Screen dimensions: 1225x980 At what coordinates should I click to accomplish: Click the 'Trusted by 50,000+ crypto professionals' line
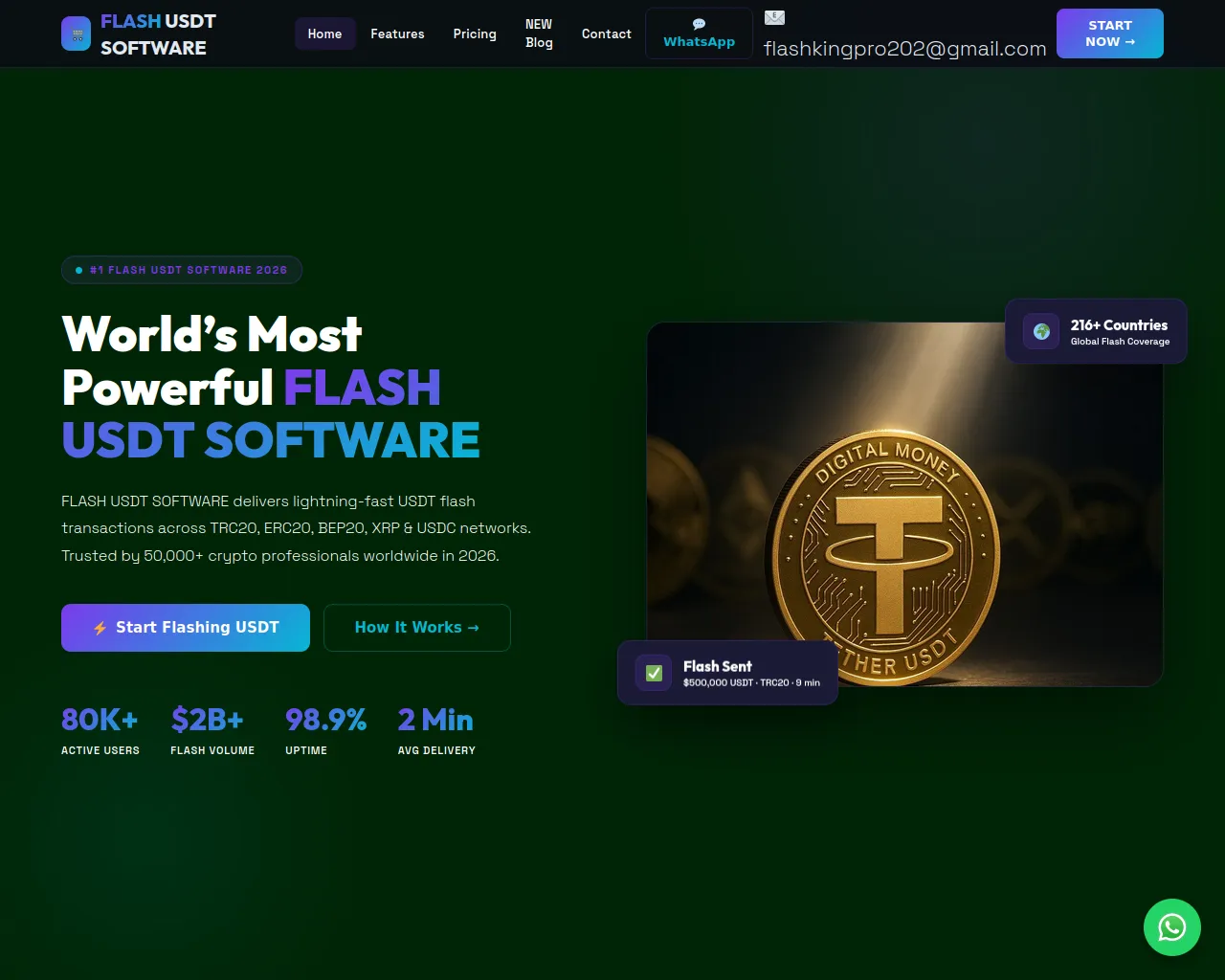click(280, 556)
